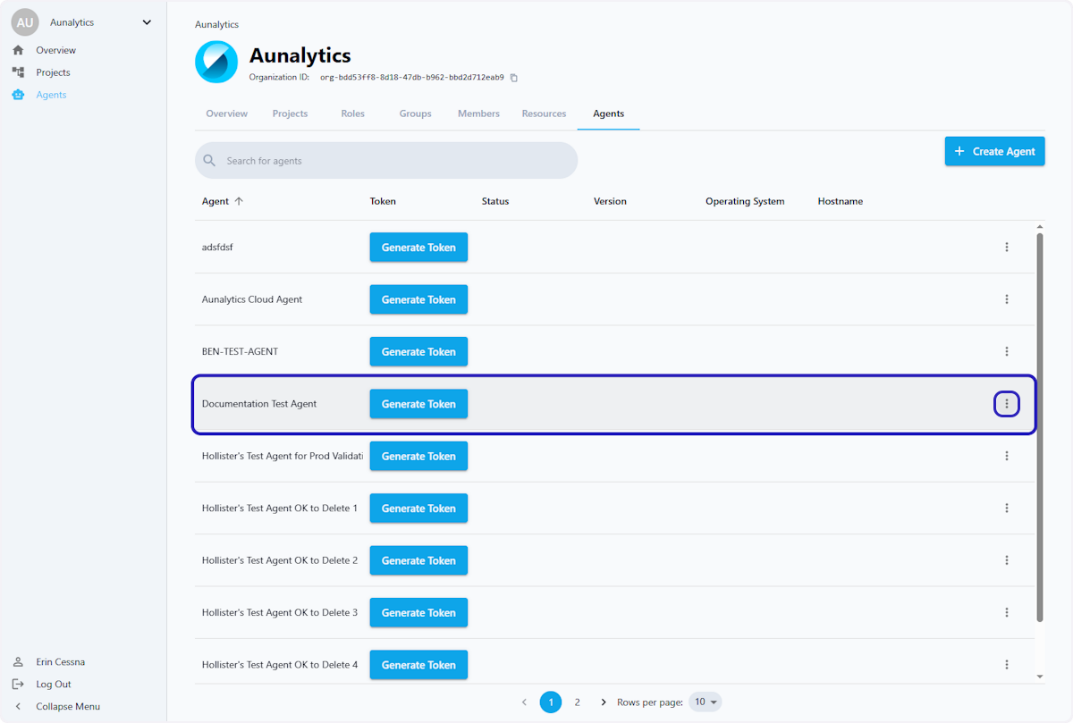1073x723 pixels.
Task: Switch to the Projects tab
Action: pyautogui.click(x=290, y=114)
